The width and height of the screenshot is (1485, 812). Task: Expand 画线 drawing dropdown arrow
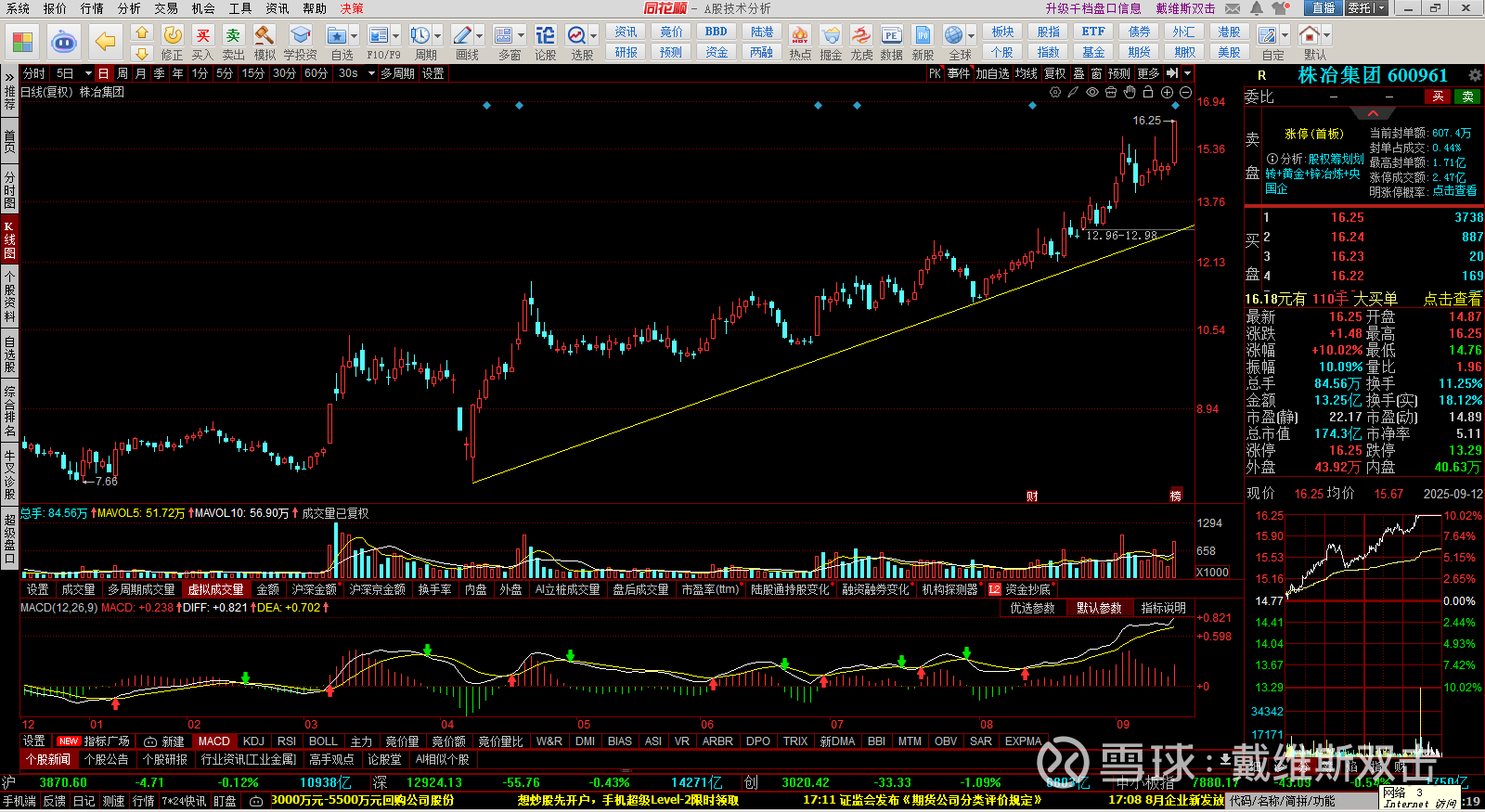click(x=479, y=36)
